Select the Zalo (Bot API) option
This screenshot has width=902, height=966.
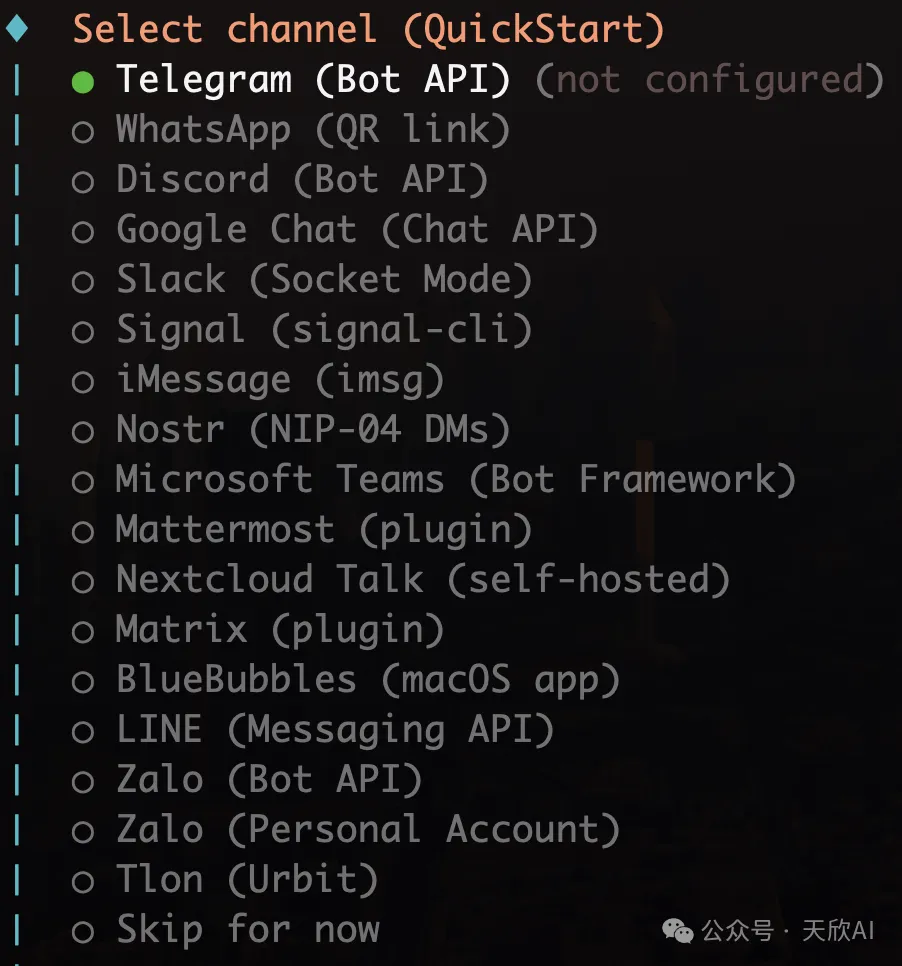(268, 780)
